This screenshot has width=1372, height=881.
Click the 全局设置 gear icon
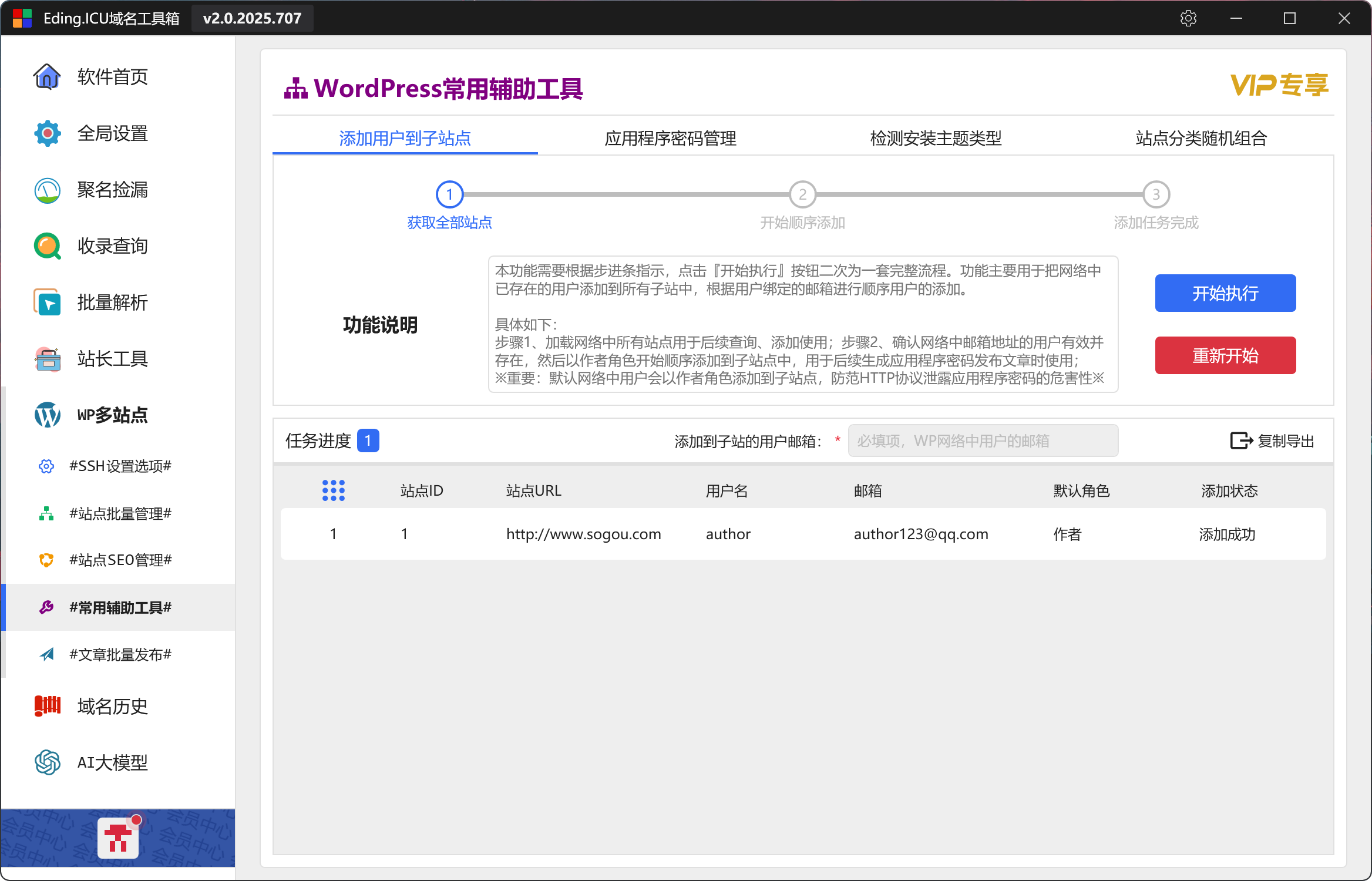point(47,133)
